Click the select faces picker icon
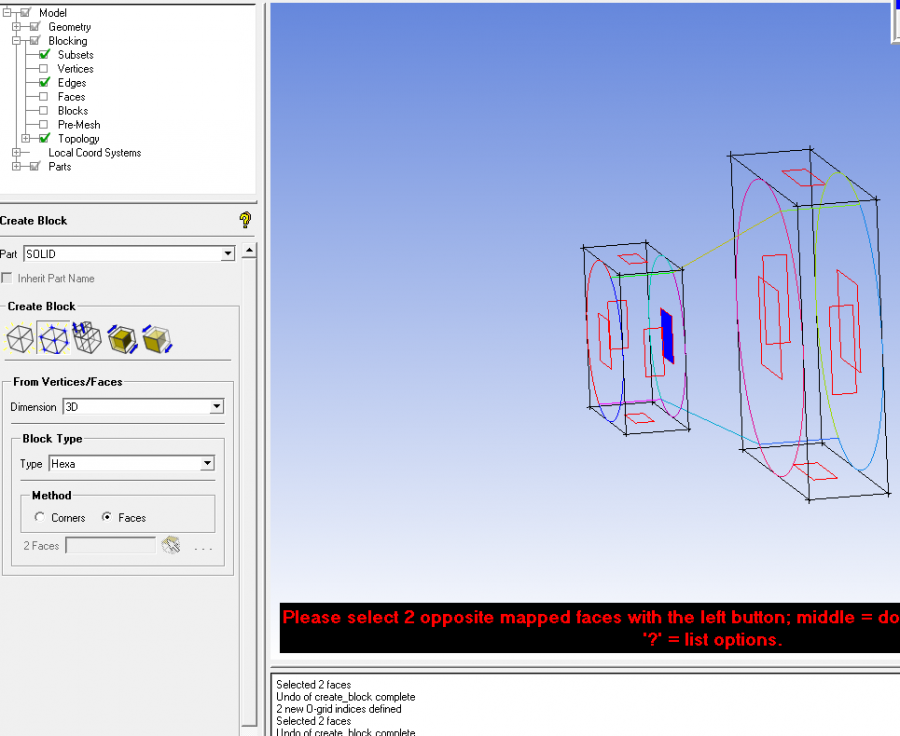 pyautogui.click(x=170, y=545)
